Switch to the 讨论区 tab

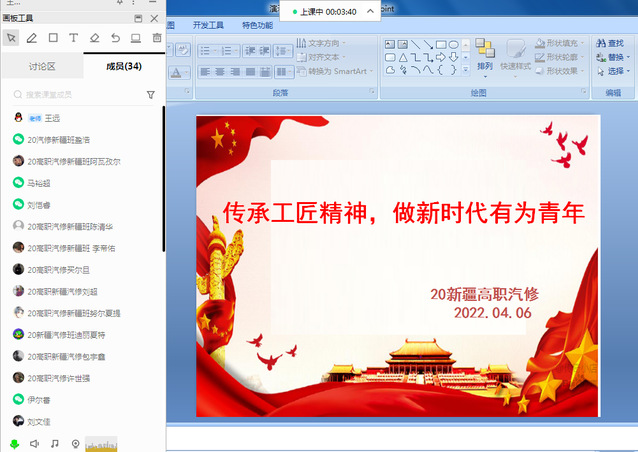(41, 67)
